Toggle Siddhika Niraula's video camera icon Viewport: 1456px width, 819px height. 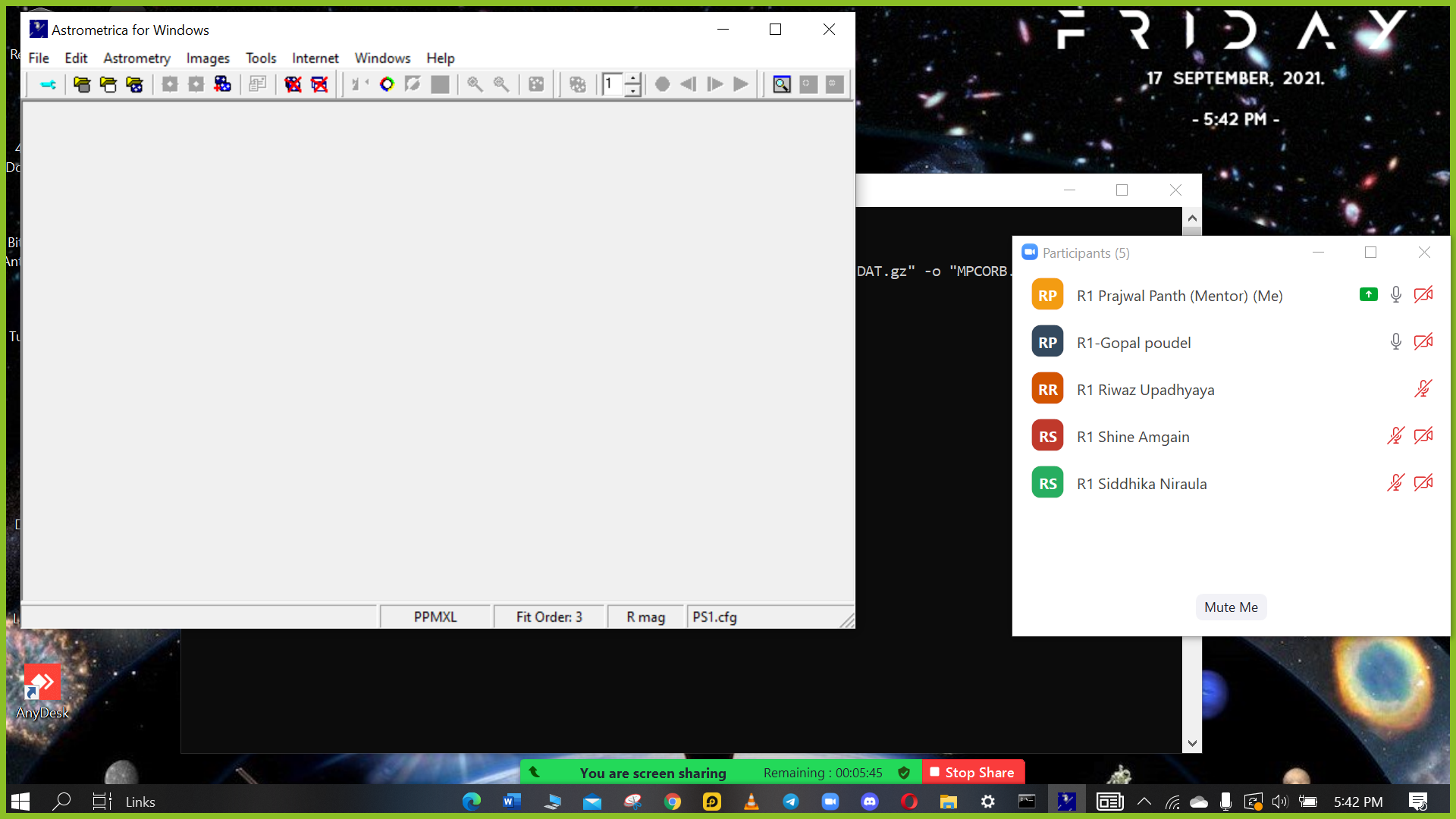(x=1423, y=482)
